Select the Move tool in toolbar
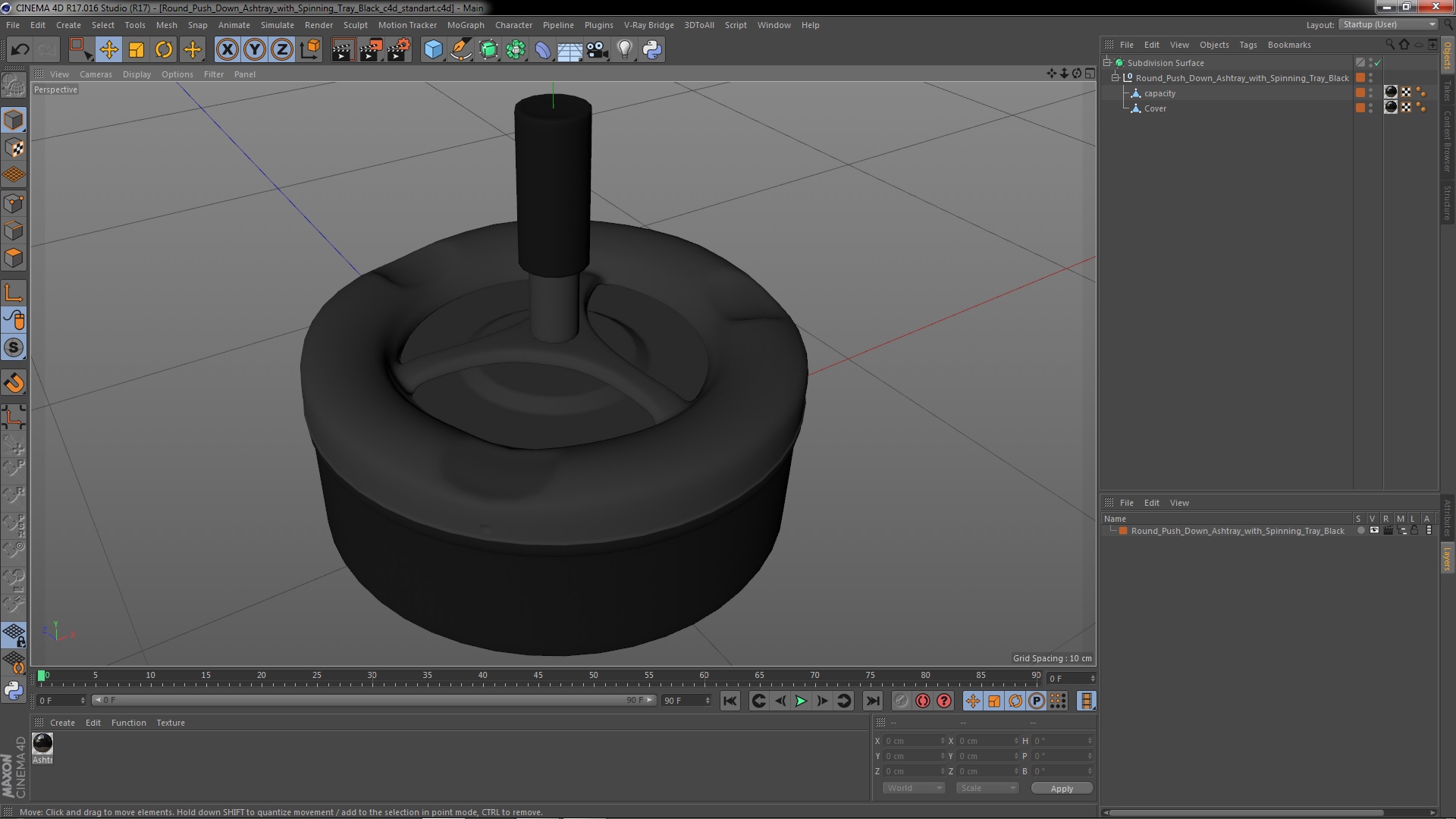This screenshot has height=819, width=1456. (x=108, y=50)
